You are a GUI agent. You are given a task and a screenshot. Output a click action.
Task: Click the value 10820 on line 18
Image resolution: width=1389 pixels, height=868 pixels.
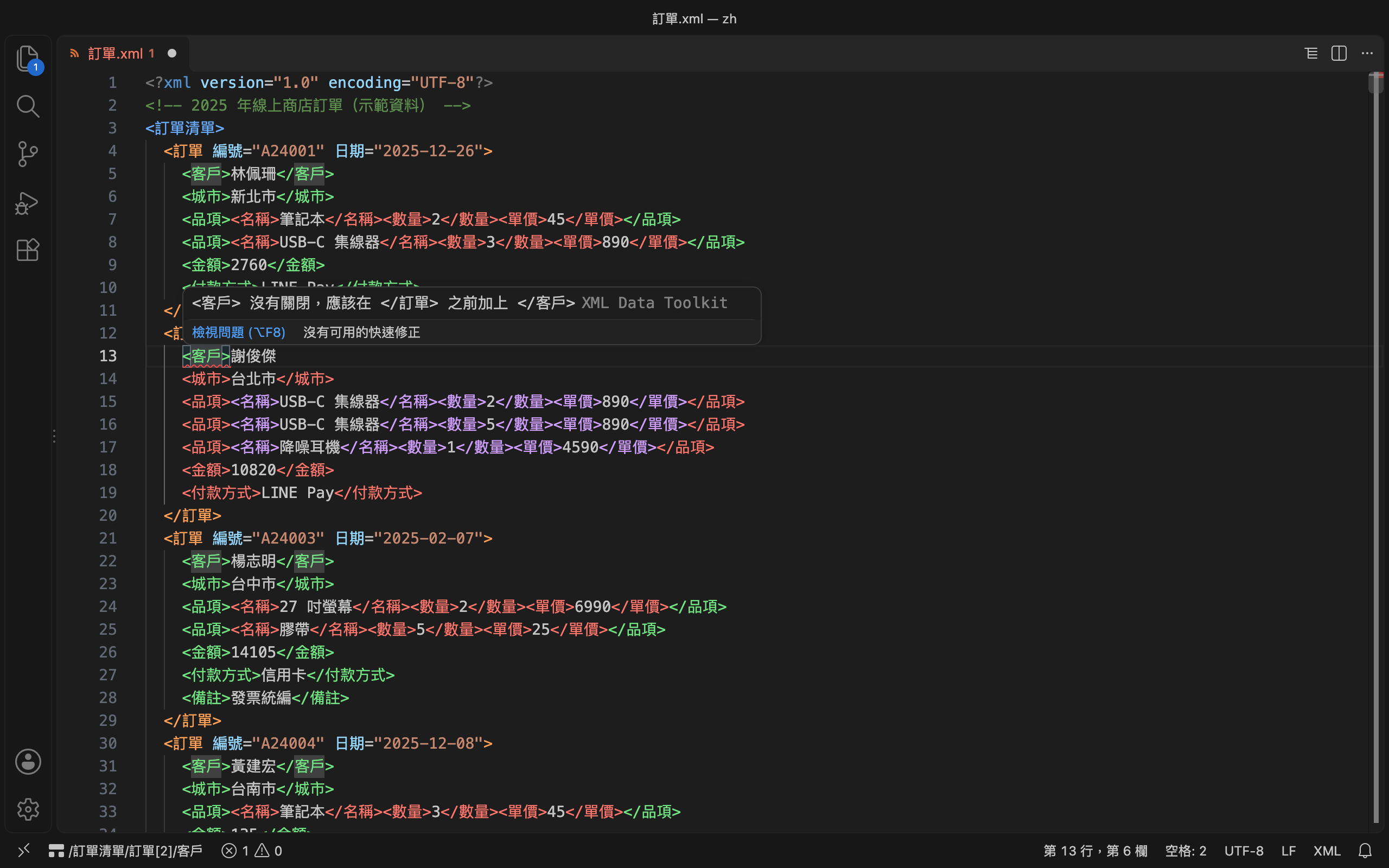point(253,470)
